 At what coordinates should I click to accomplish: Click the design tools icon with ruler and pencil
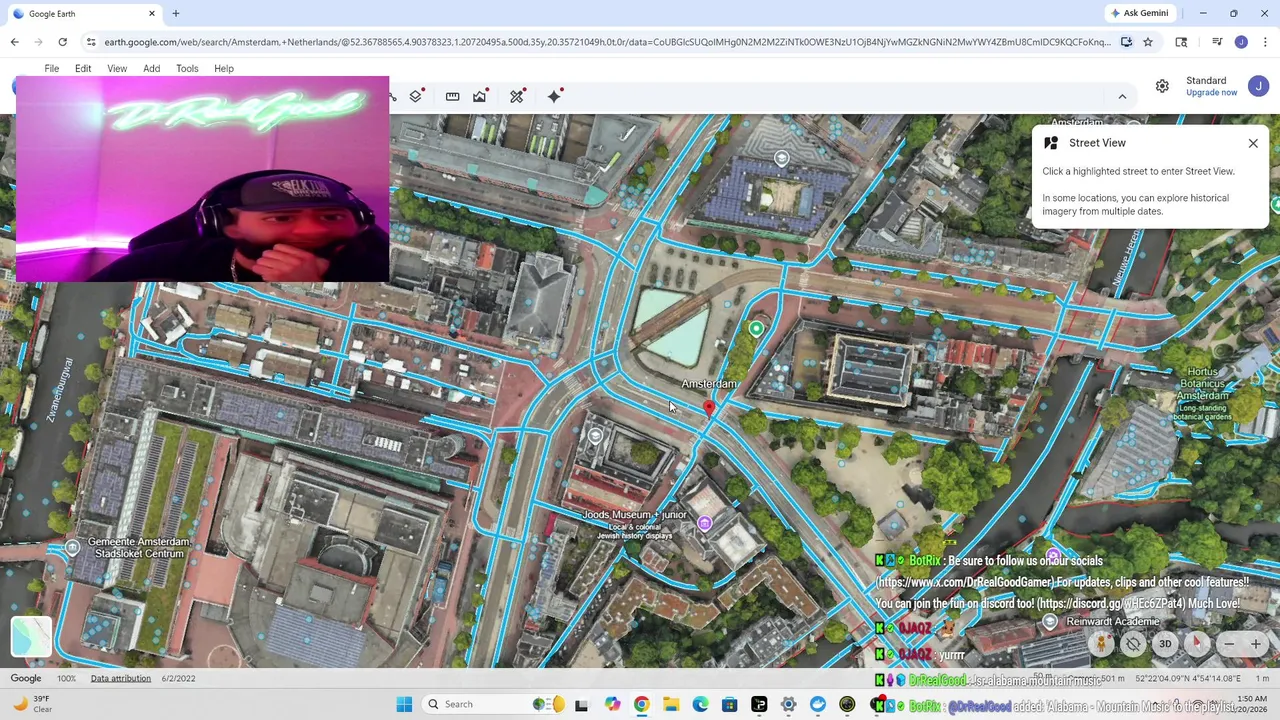click(517, 96)
